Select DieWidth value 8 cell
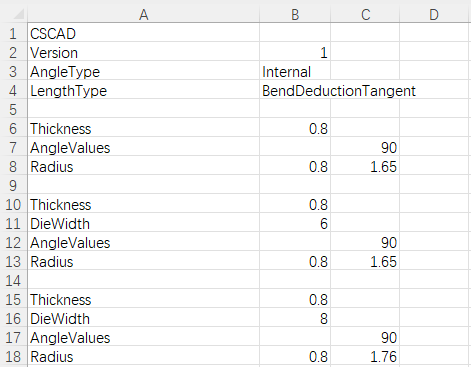 click(295, 319)
